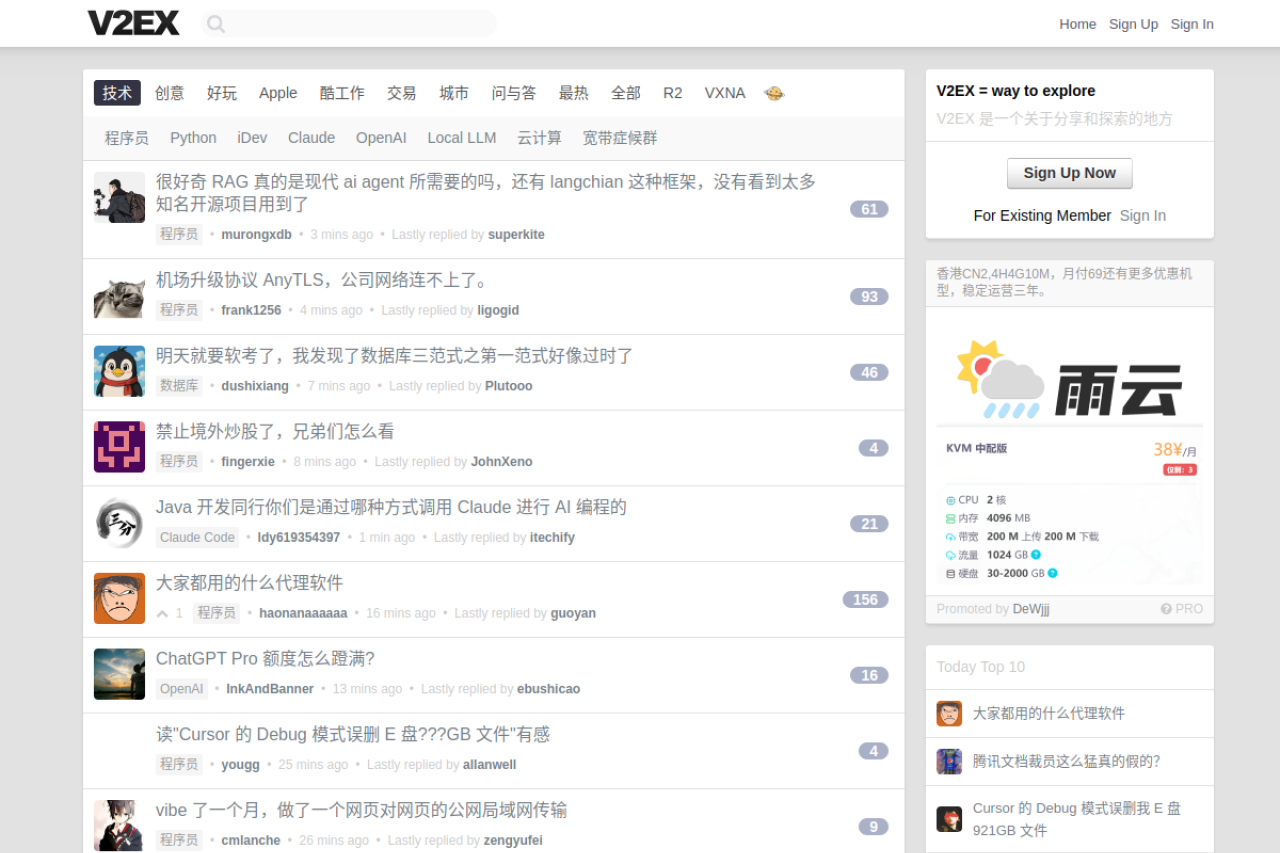
Task: Open topic vibe 了一个月 公网局域网传输
Action: pyautogui.click(x=361, y=810)
